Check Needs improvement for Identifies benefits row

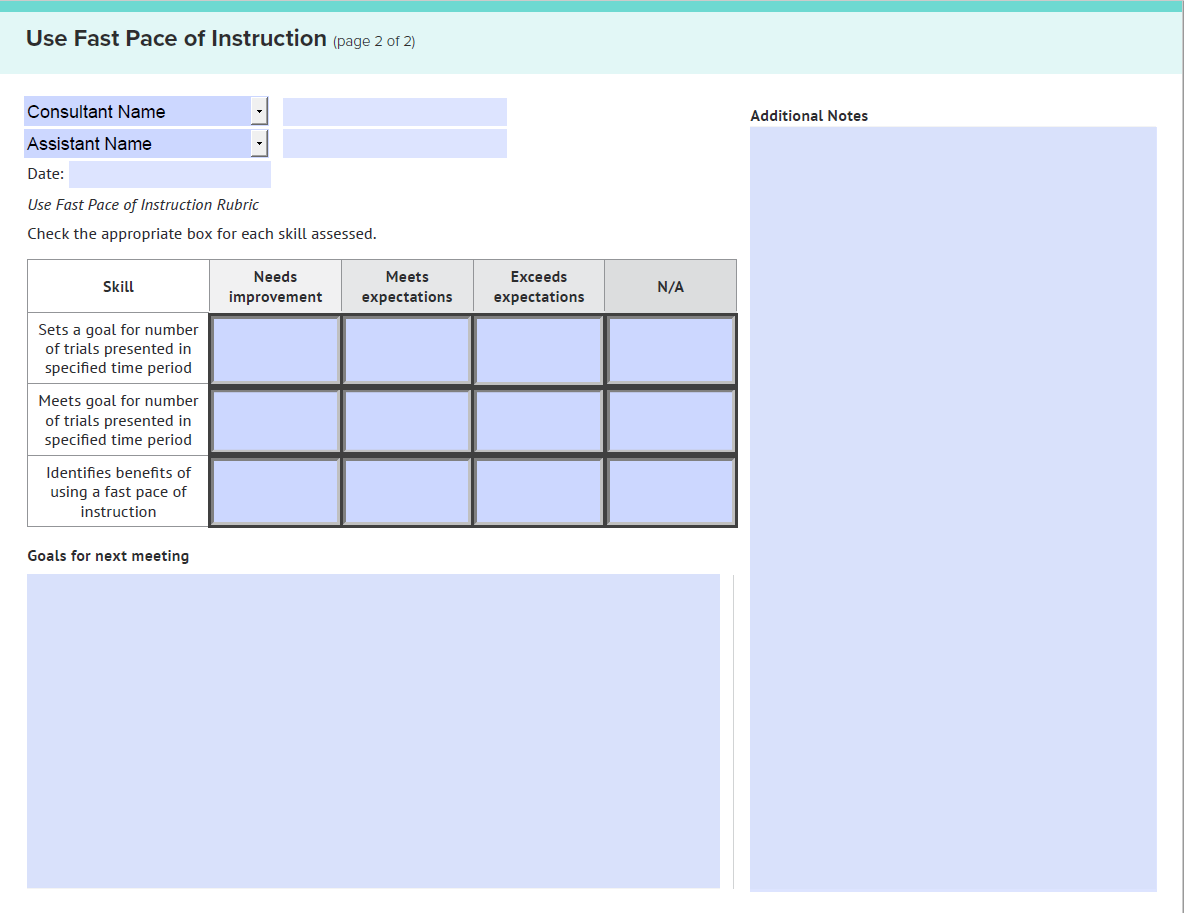[x=275, y=492]
